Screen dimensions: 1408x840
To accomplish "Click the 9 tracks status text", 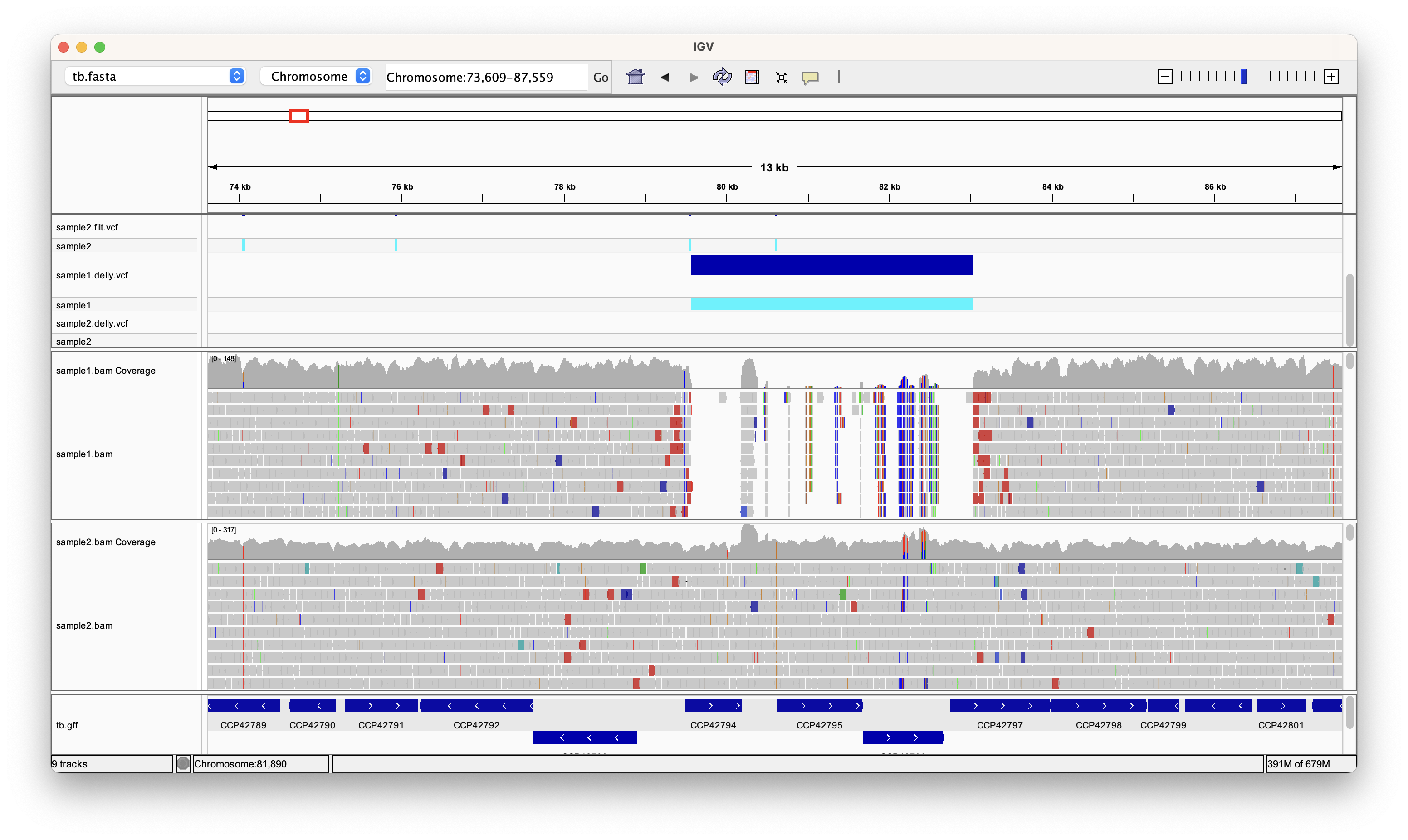I will coord(69,764).
